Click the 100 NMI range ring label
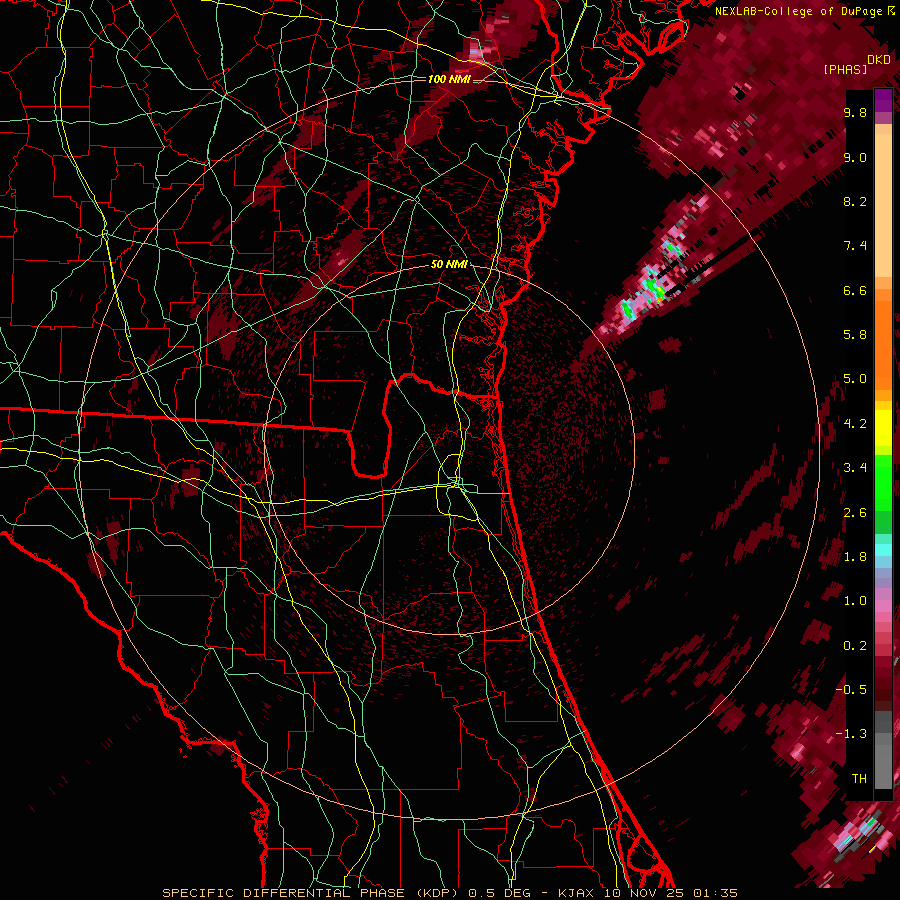Viewport: 900px width, 900px height. pyautogui.click(x=449, y=79)
